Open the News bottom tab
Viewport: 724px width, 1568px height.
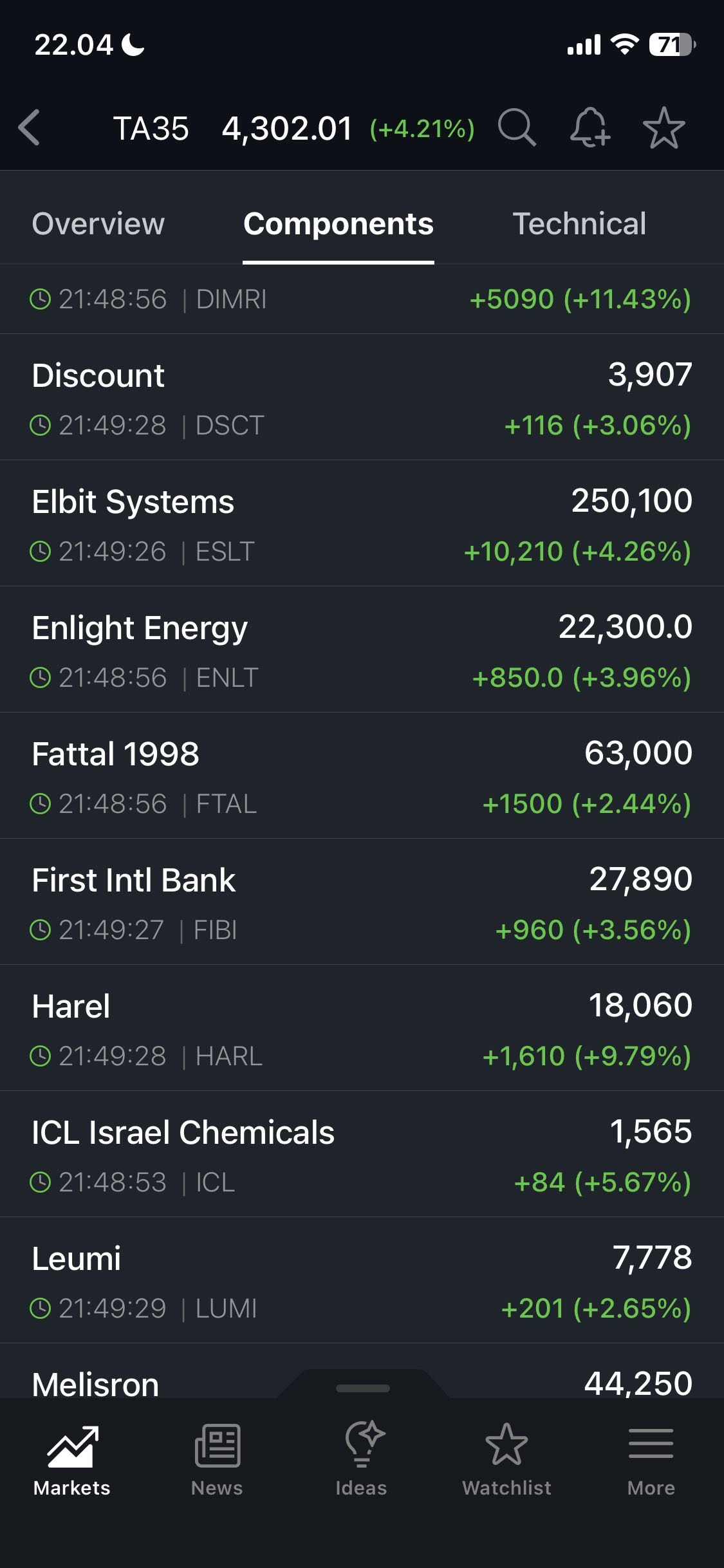[x=217, y=1460]
